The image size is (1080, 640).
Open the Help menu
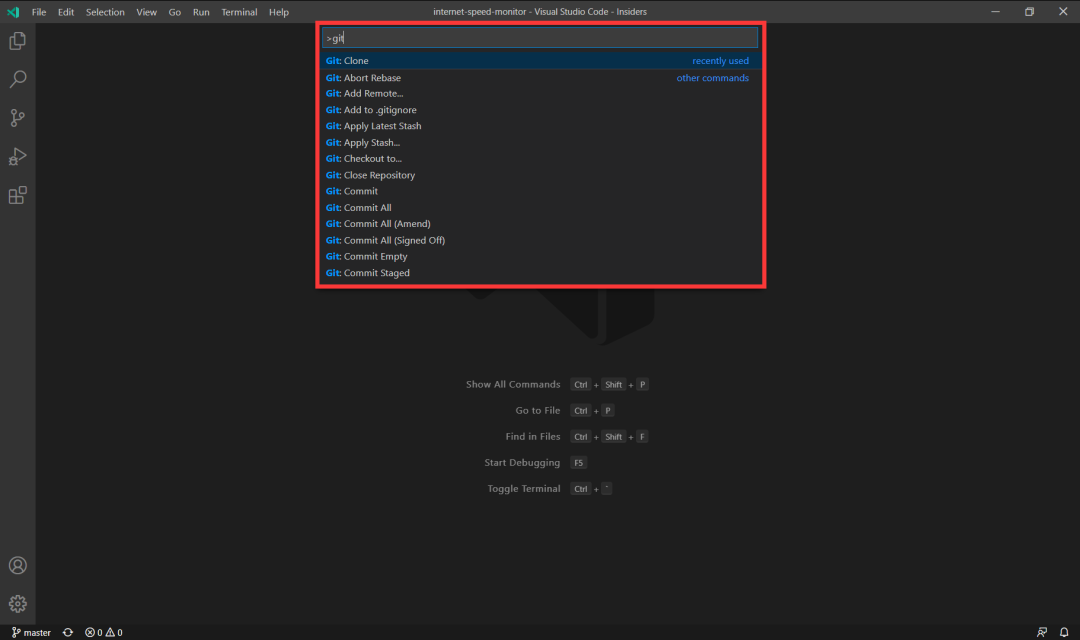279,12
